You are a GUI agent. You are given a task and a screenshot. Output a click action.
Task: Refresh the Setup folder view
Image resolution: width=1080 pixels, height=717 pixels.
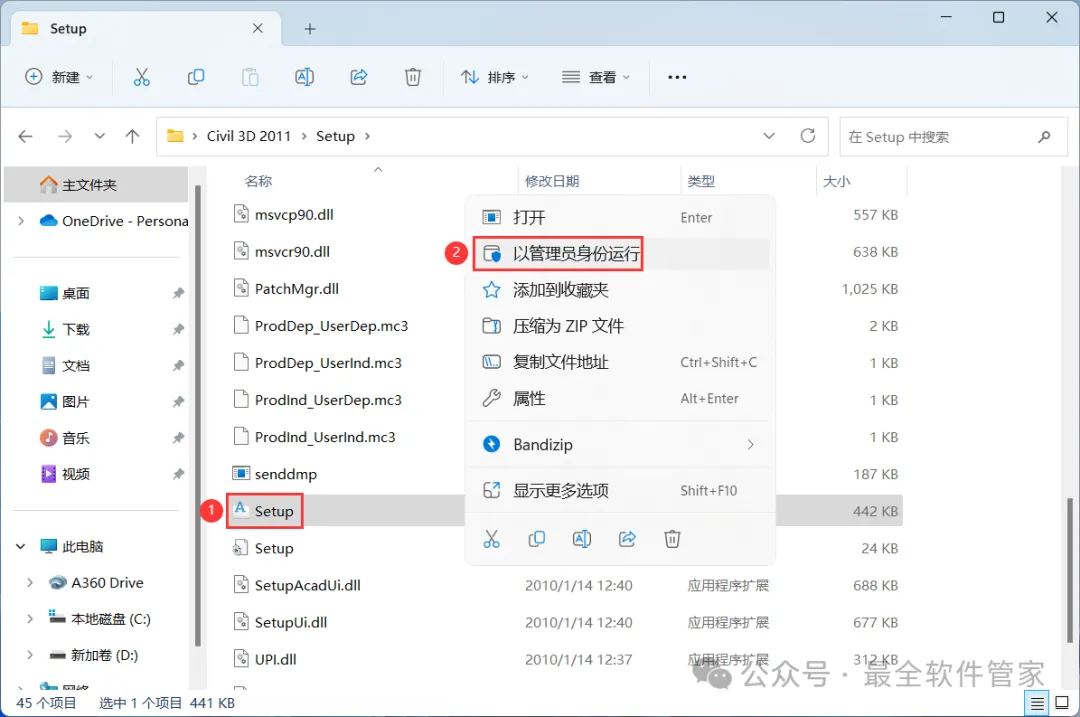click(x=808, y=136)
